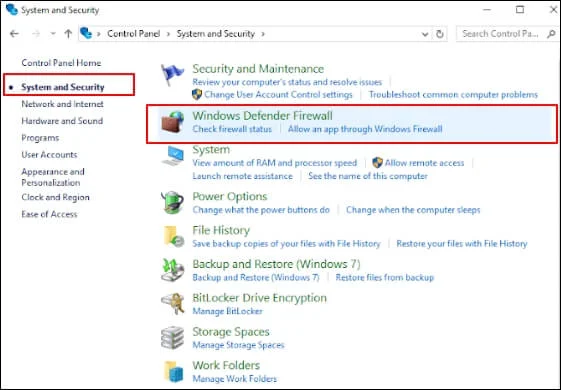Click the BitLocker Drive Encryption keys icon
The height and width of the screenshot is (390, 561).
(x=173, y=304)
